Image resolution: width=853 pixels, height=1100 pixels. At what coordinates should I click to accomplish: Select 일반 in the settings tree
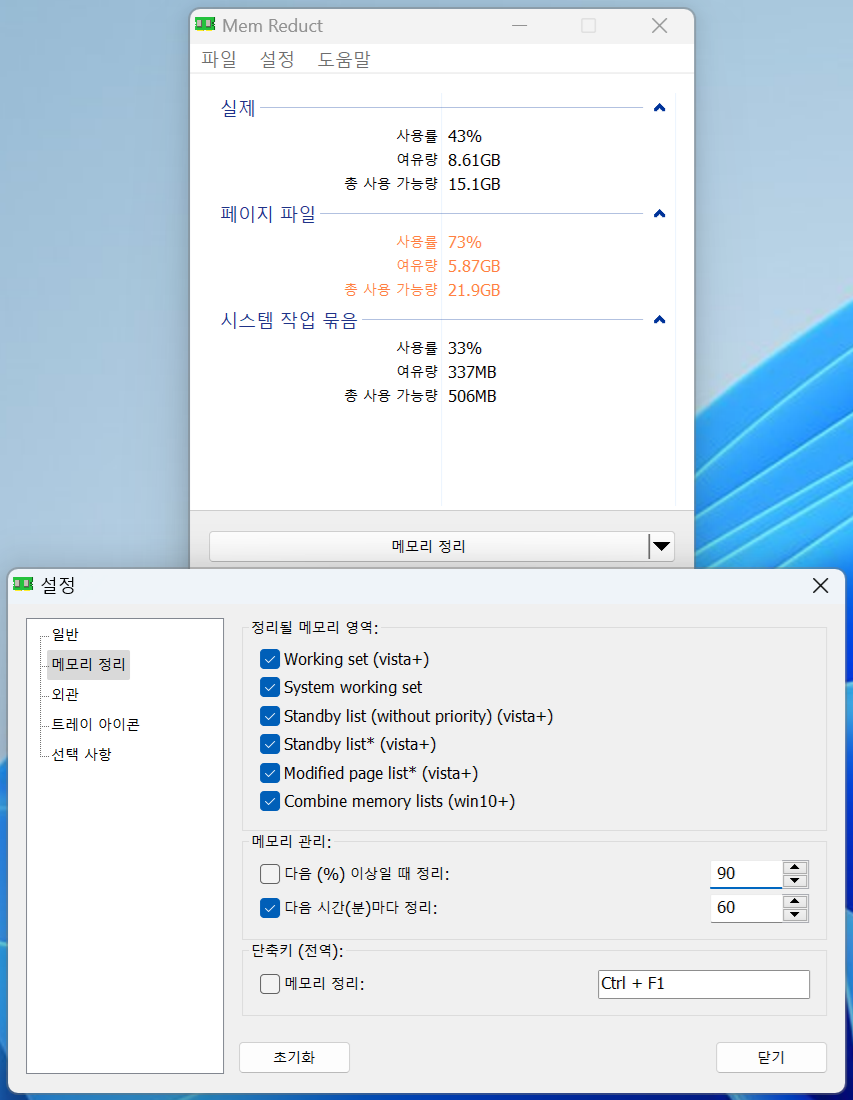pyautogui.click(x=65, y=635)
